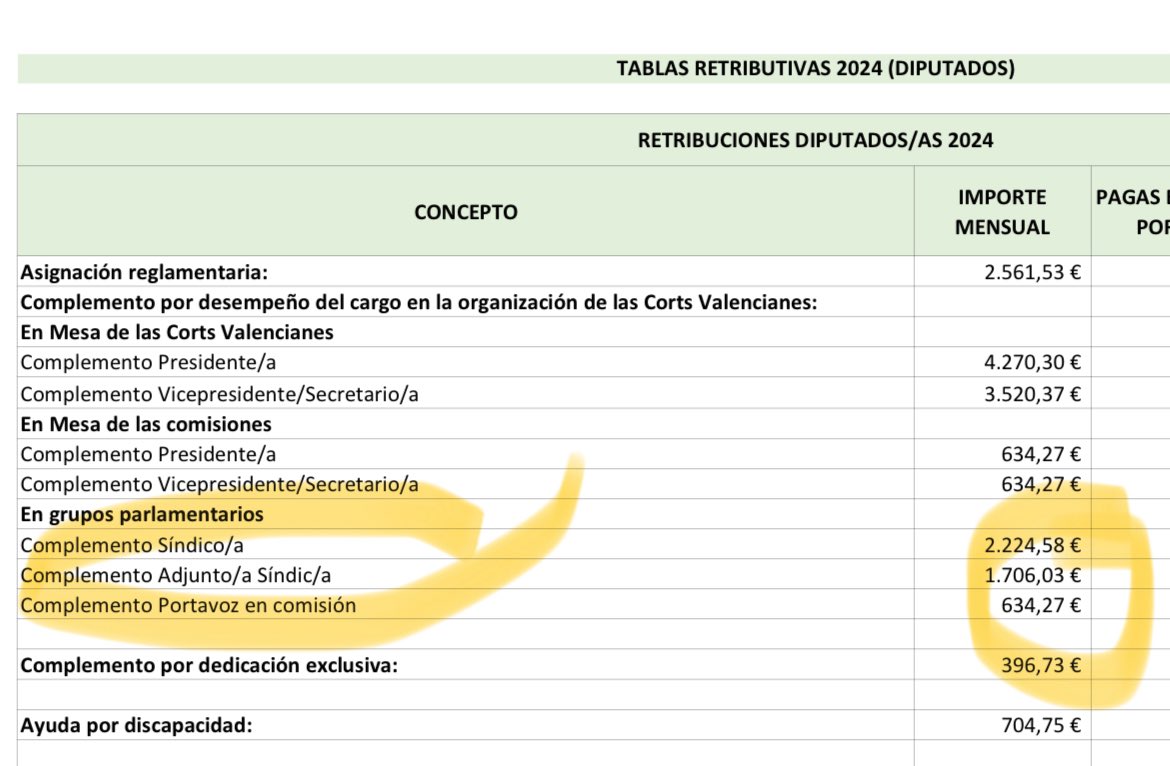The image size is (1170, 766).
Task: Select 'En Mesa de las Corts Valencianes' heading
Action: pyautogui.click(x=177, y=332)
